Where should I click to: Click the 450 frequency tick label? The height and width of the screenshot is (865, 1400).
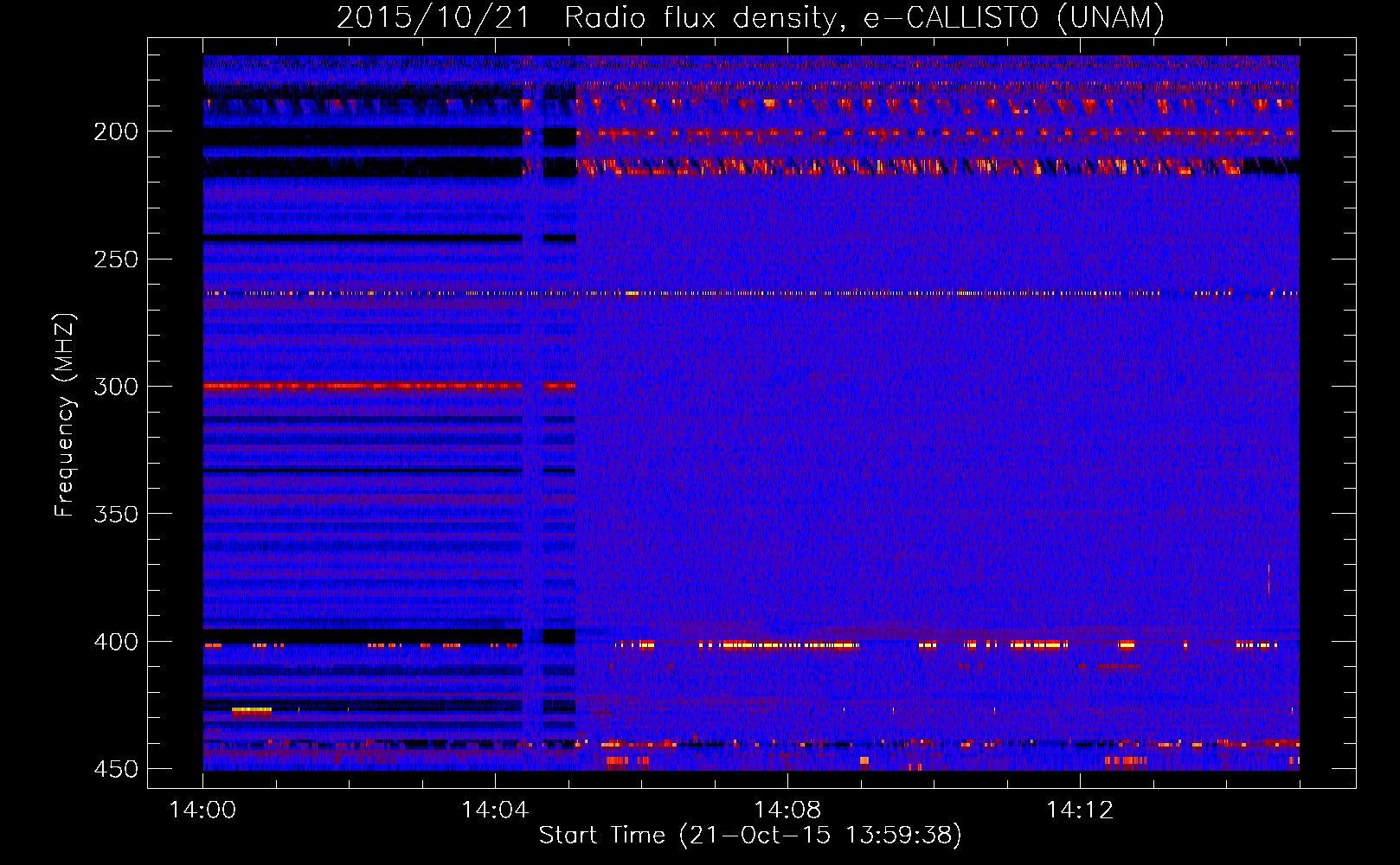[x=116, y=769]
